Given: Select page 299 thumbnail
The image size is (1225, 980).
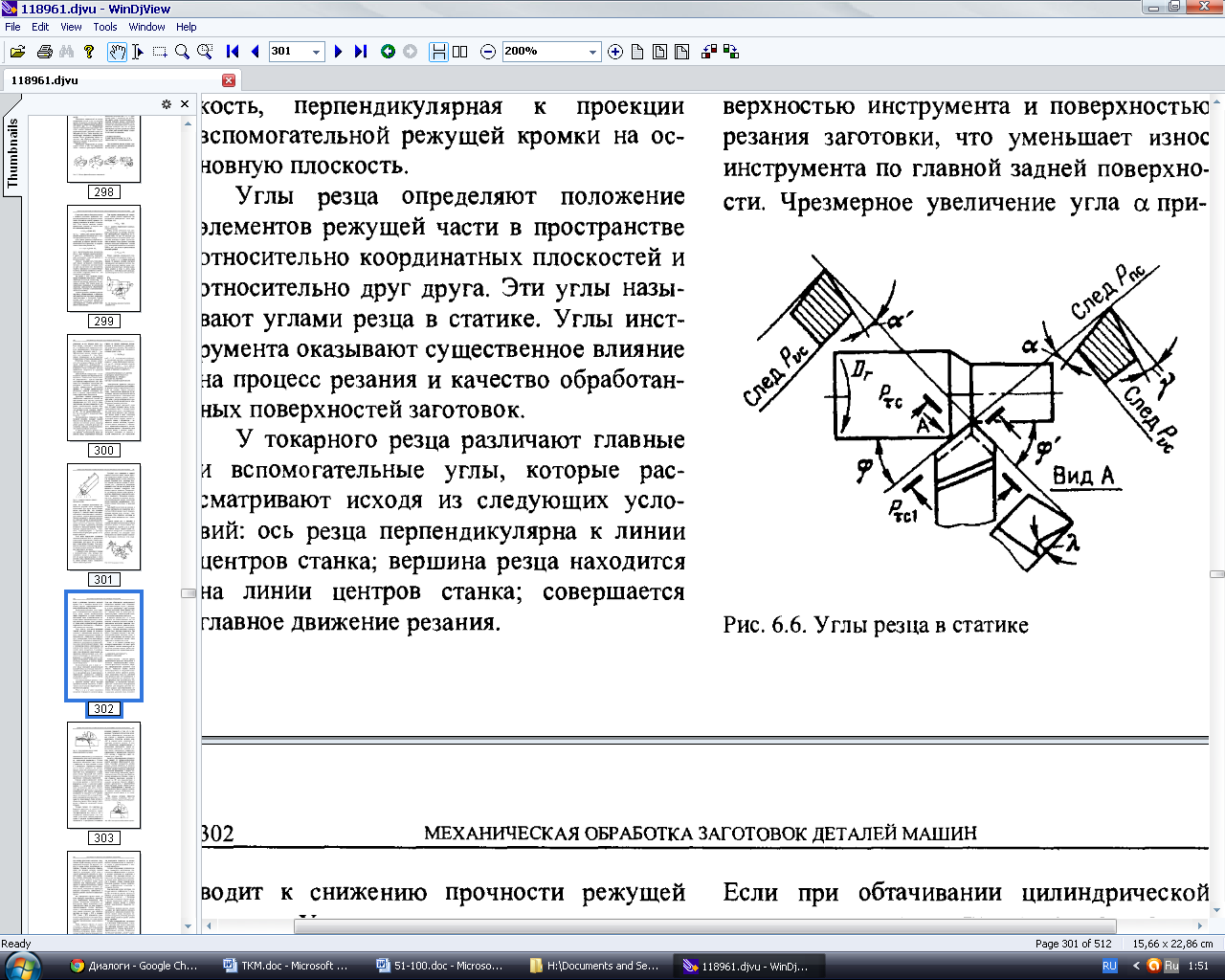Looking at the screenshot, I should tap(103, 258).
